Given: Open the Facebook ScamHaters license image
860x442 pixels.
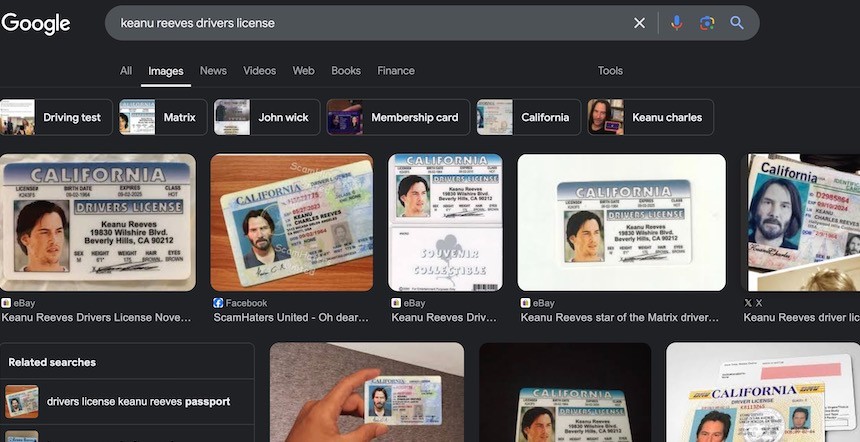Looking at the screenshot, I should (x=292, y=222).
